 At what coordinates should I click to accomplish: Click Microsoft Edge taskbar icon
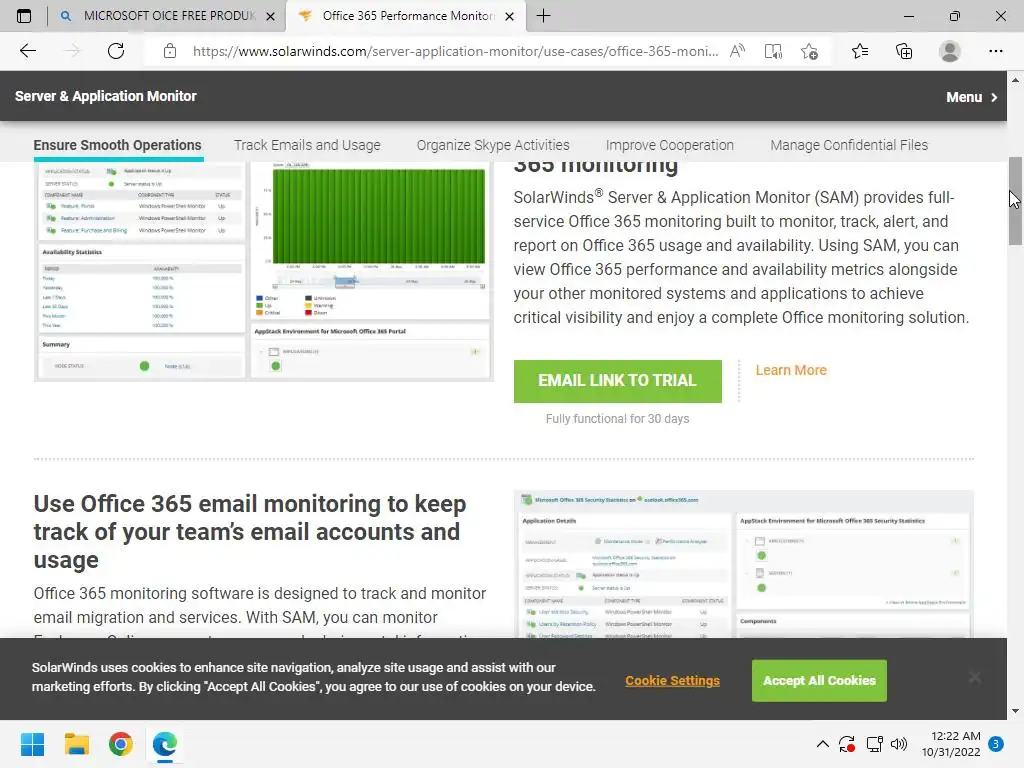[165, 744]
